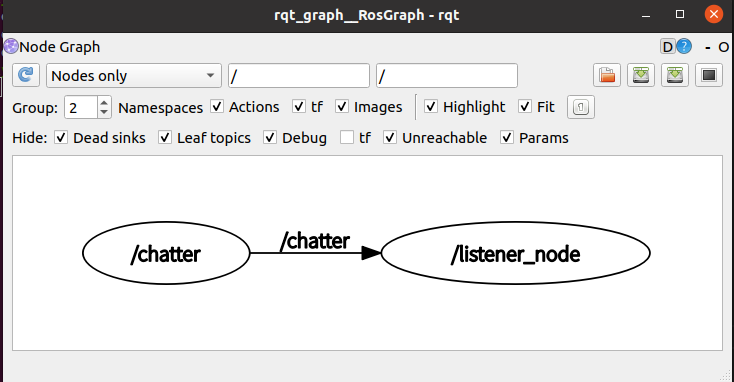The width and height of the screenshot is (734, 382).
Task: Save graph as SVG icon
Action: [675, 75]
